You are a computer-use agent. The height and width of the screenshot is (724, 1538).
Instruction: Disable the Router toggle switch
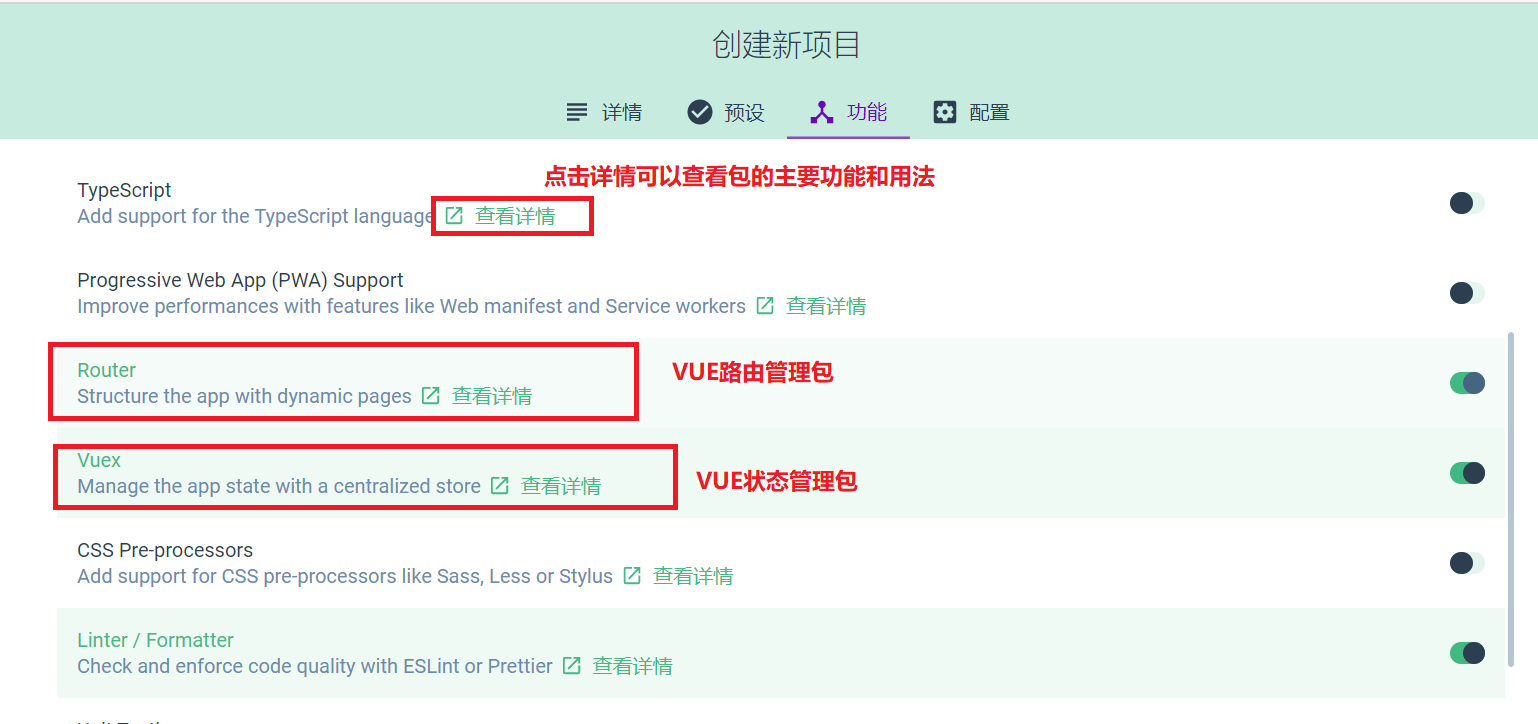tap(1467, 383)
